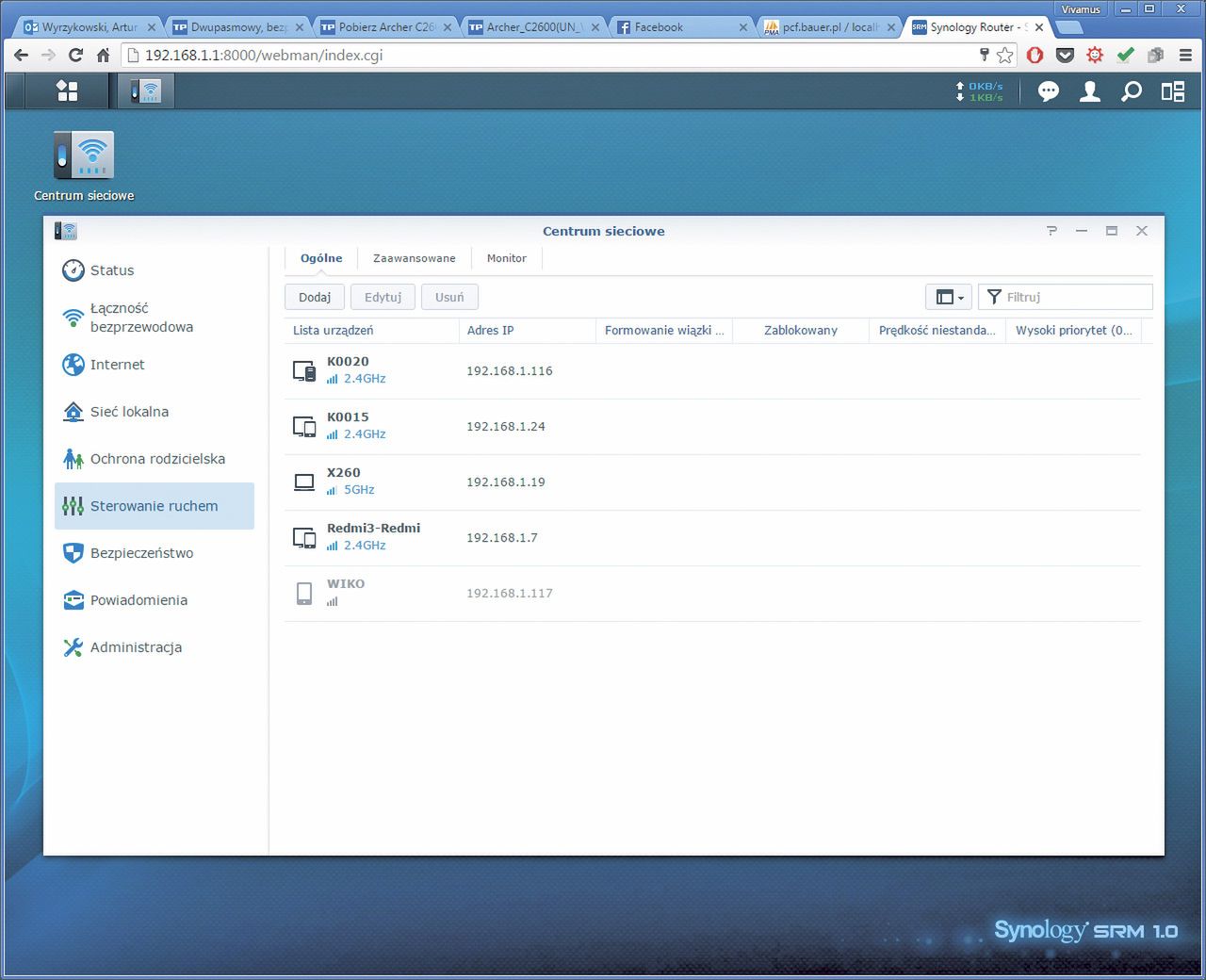
Task: Click the Formowanie wiązki column header
Action: (664, 331)
